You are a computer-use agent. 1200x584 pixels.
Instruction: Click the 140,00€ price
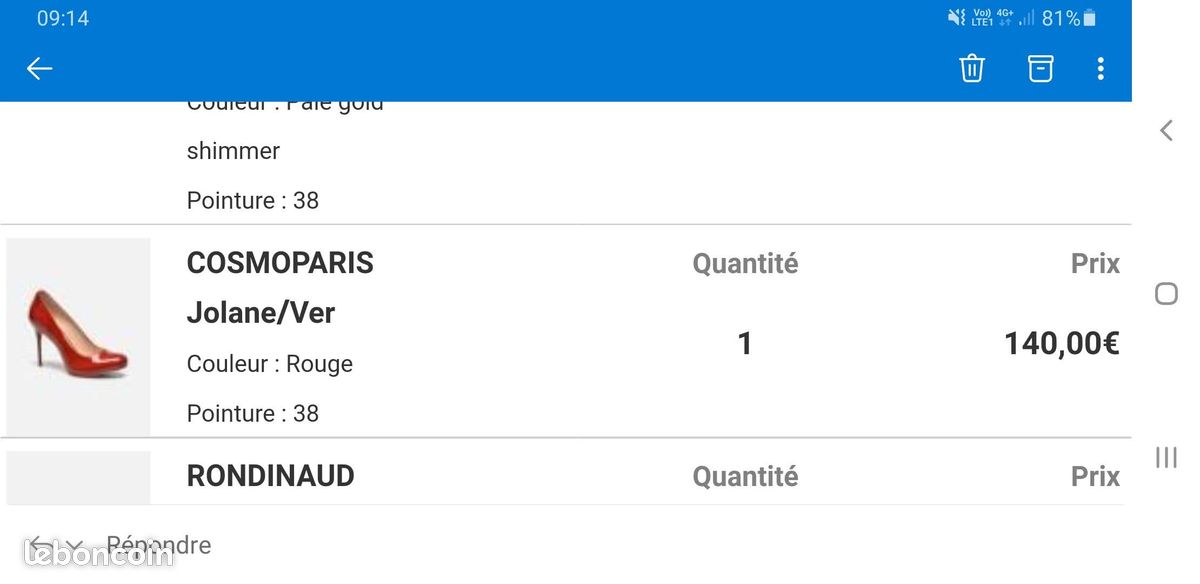[1061, 343]
